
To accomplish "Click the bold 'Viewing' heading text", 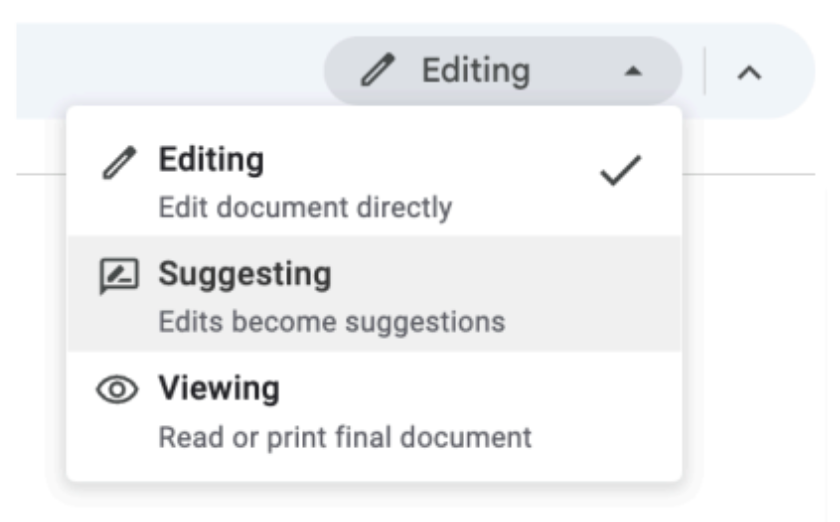I will click(219, 389).
